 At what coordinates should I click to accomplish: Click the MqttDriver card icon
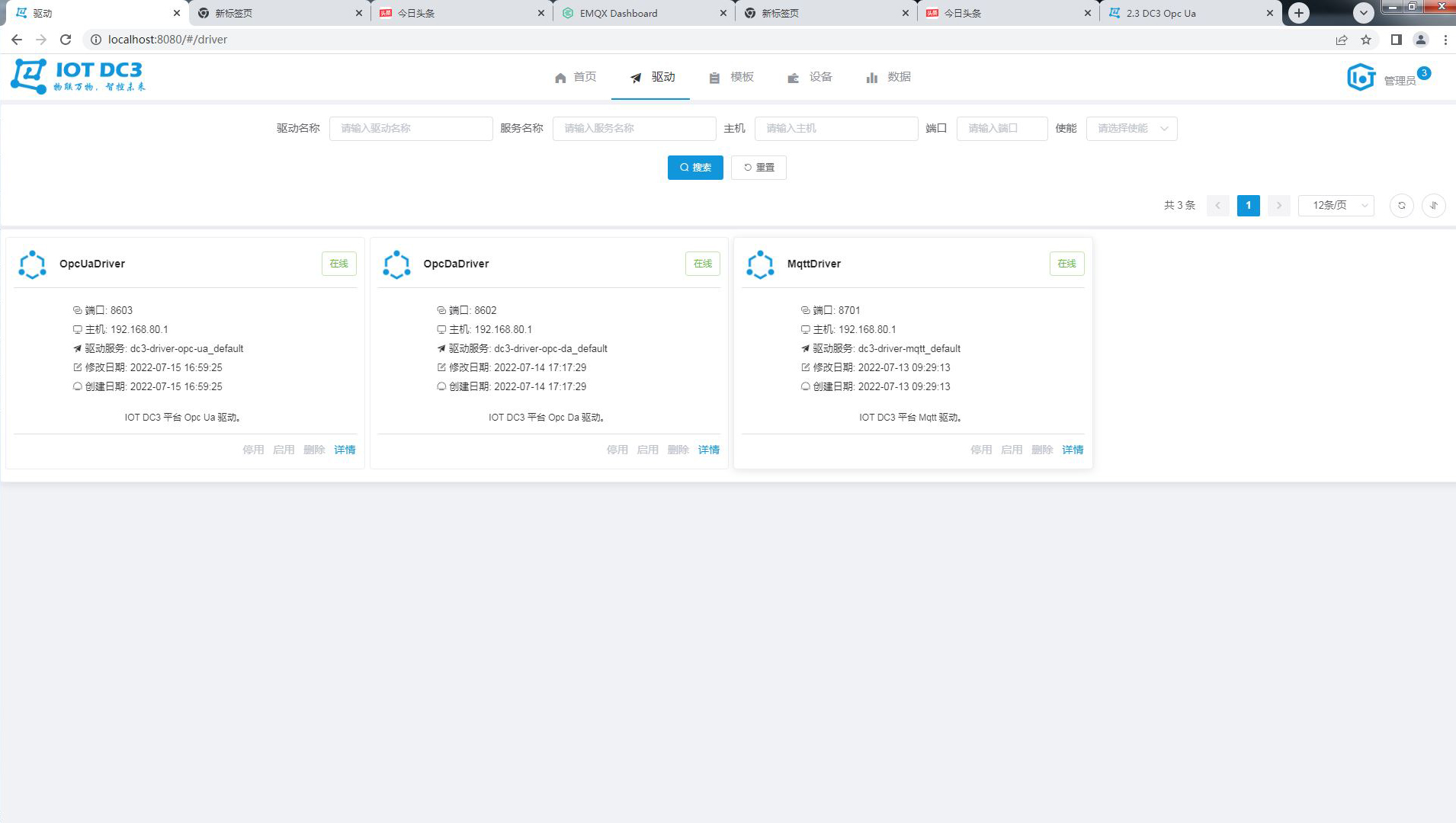760,264
